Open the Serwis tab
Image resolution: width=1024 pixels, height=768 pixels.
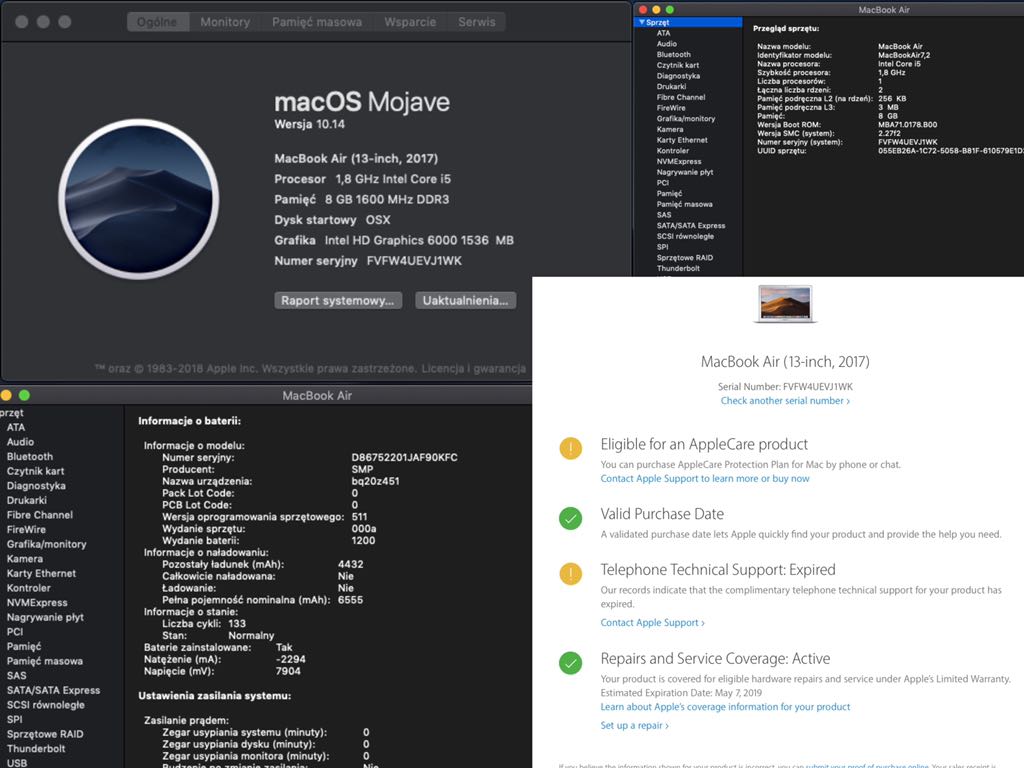[x=477, y=22]
